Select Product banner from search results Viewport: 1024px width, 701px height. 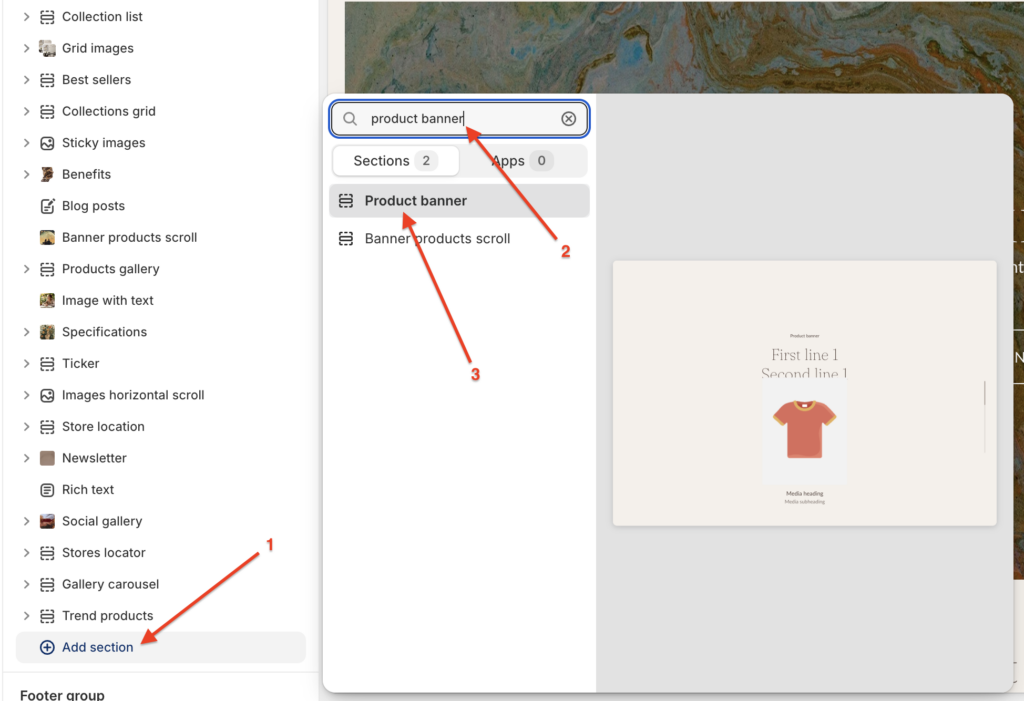click(x=459, y=201)
